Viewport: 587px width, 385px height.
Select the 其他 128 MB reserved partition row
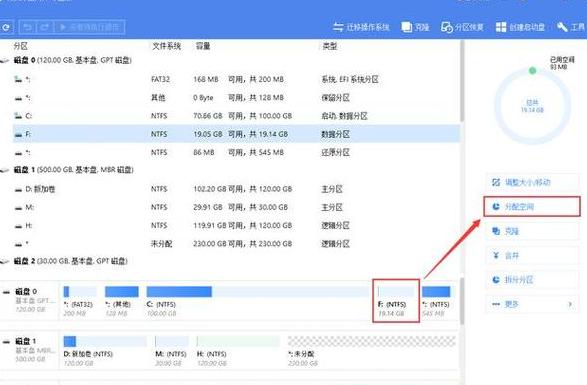237,98
